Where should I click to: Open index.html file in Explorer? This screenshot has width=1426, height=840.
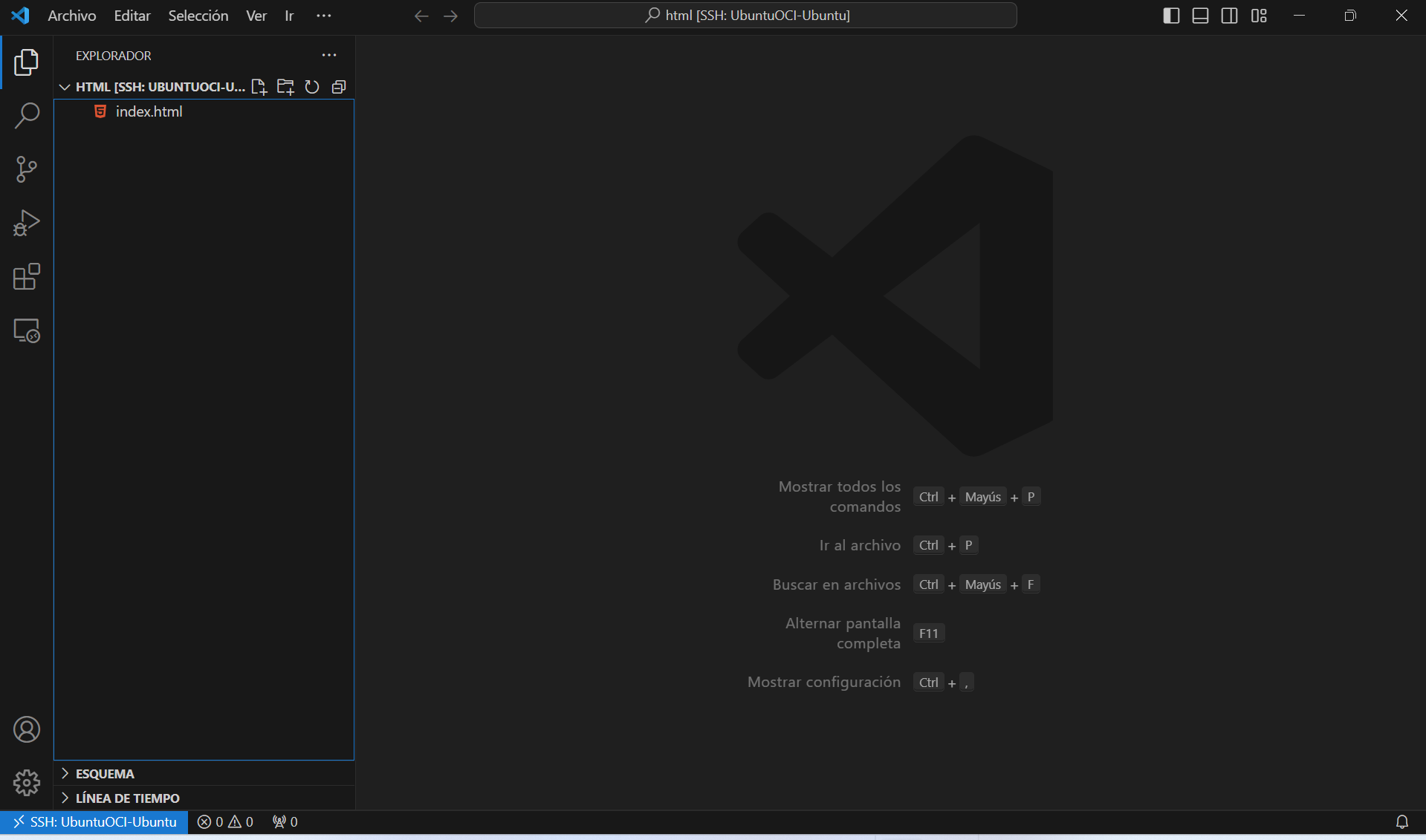click(x=204, y=111)
